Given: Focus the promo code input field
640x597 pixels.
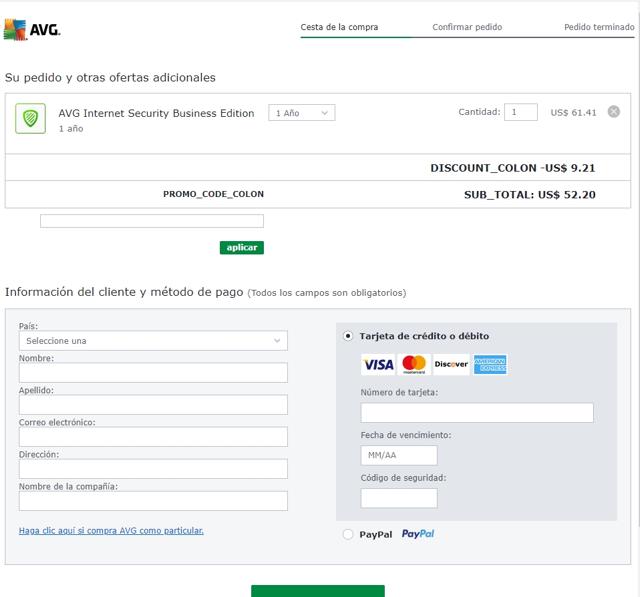Looking at the screenshot, I should 152,221.
